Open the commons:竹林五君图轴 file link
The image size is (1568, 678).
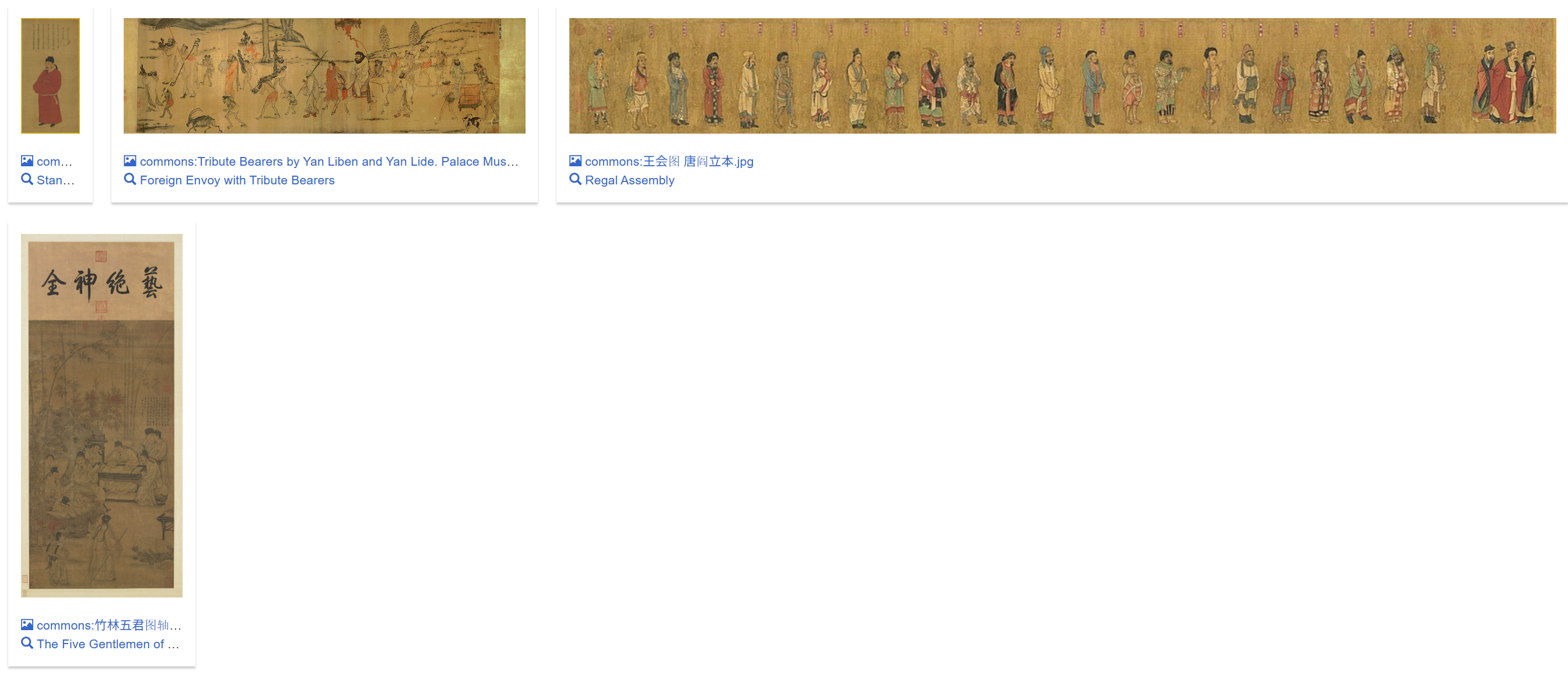(108, 625)
